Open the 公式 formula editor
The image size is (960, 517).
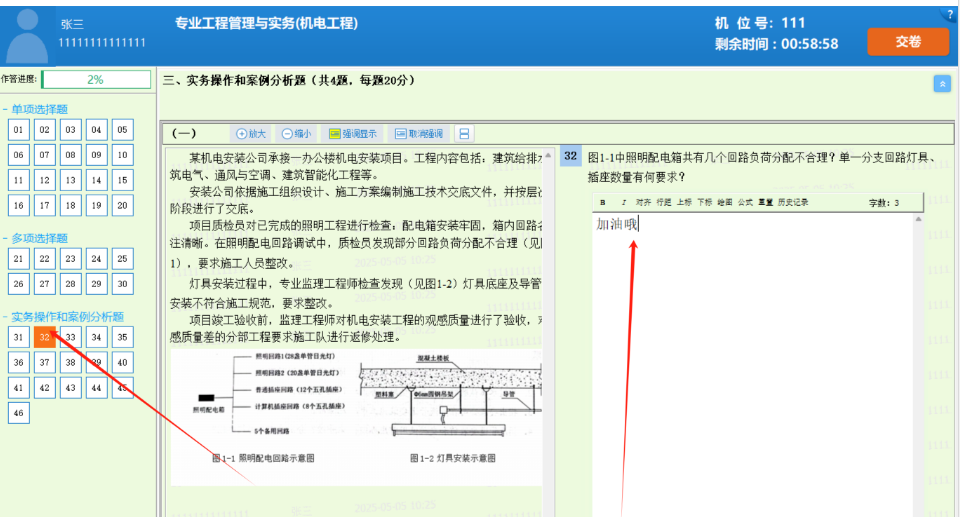point(745,202)
